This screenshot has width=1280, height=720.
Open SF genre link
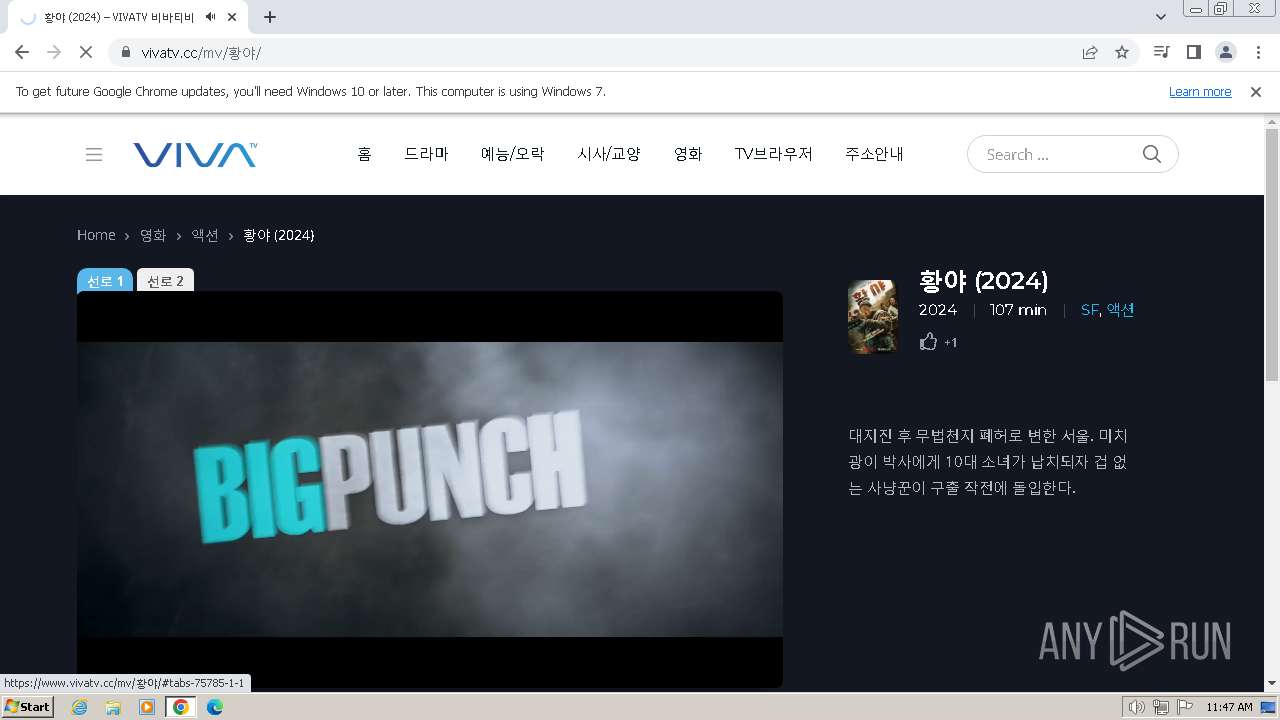[x=1089, y=310]
